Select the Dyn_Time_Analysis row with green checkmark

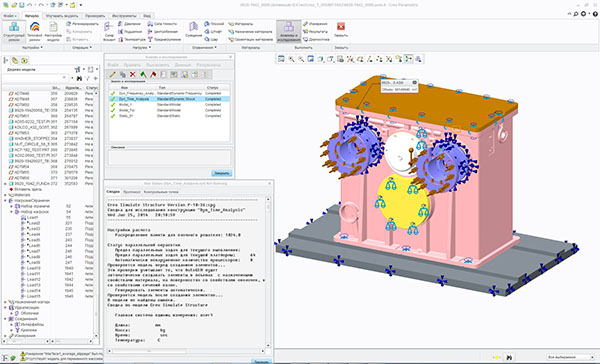click(x=169, y=99)
